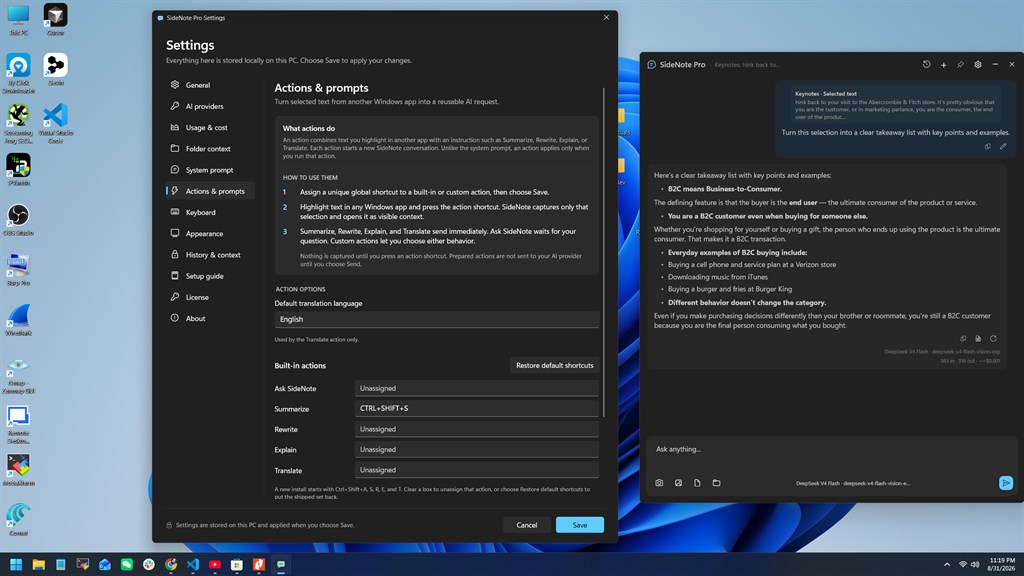Show hidden system tray icons
Screen dimensions: 1024x576
coord(946,564)
